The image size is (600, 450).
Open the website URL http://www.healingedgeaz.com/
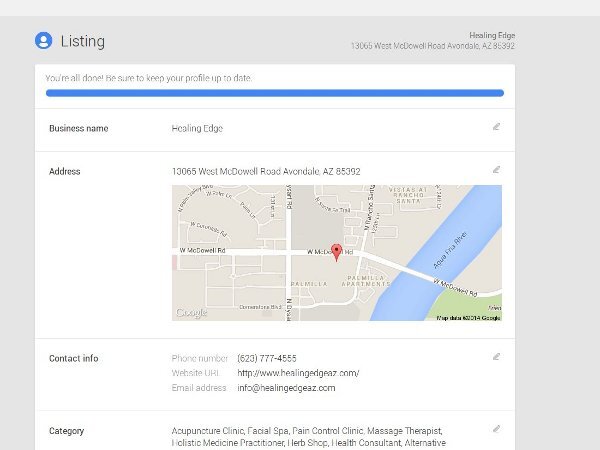pos(298,373)
